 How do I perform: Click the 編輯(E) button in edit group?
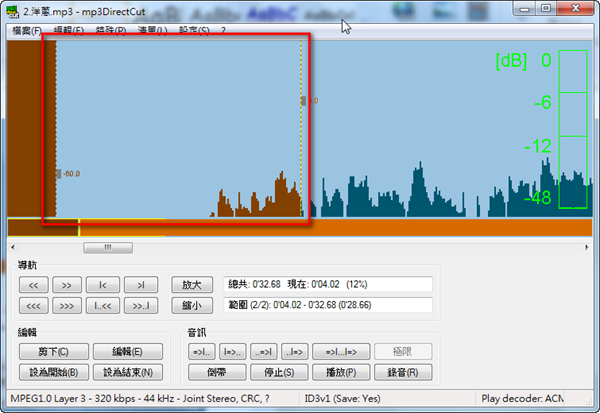(128, 351)
